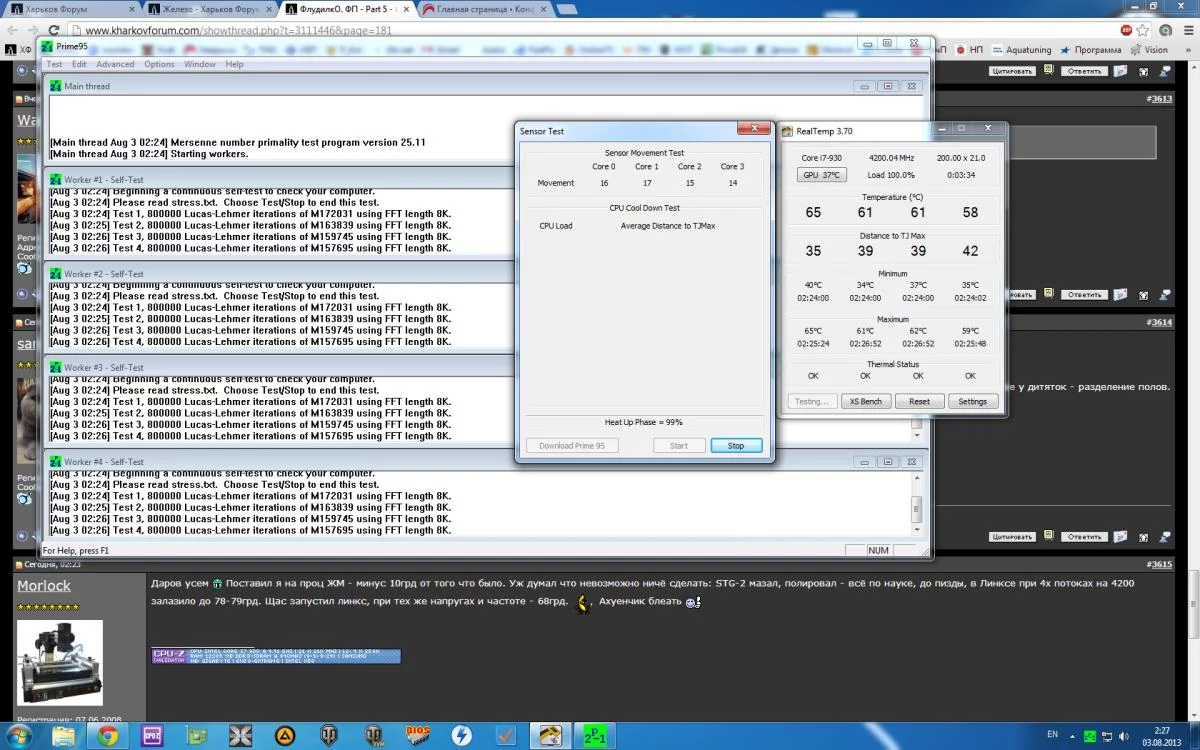Open the Help menu in Prime95
1200x750 pixels.
pos(234,64)
